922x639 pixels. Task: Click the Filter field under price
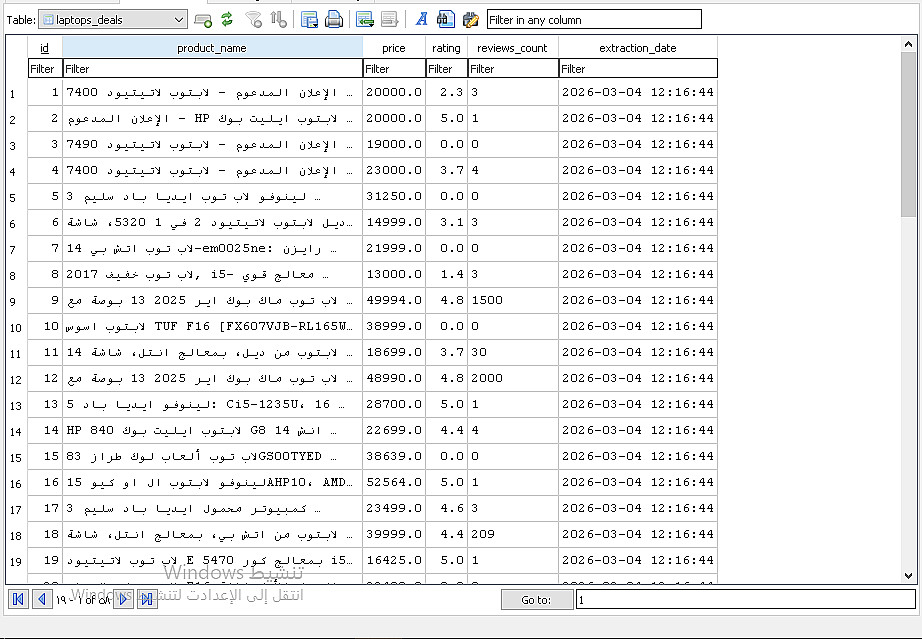[x=394, y=69]
